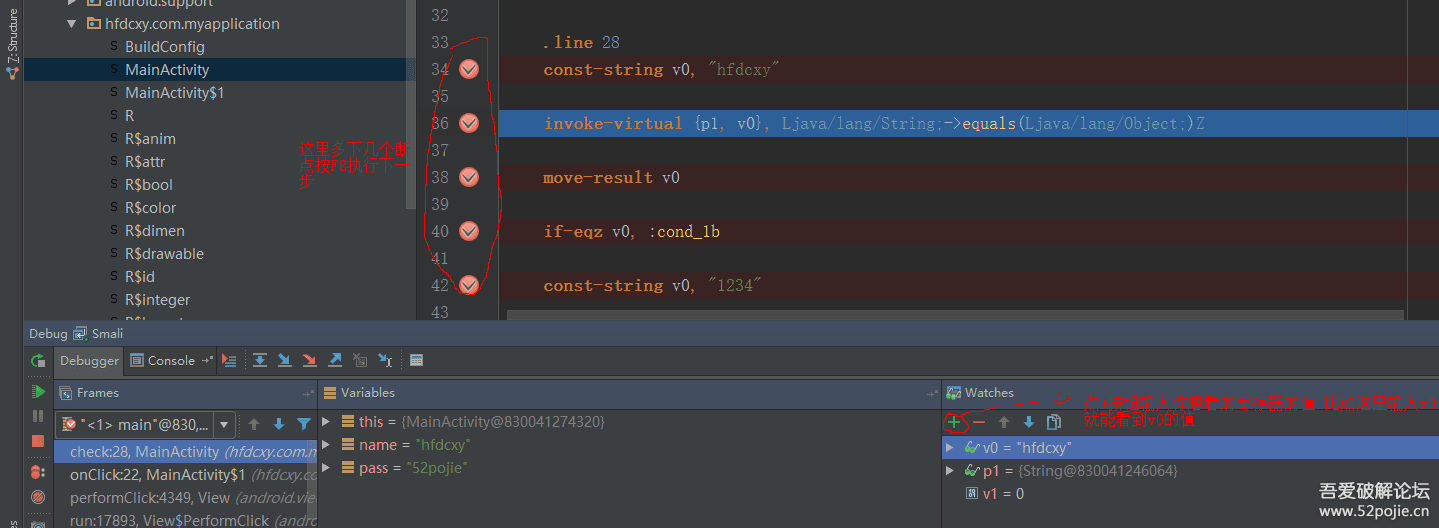Switch to the Debugger tab

(88, 361)
